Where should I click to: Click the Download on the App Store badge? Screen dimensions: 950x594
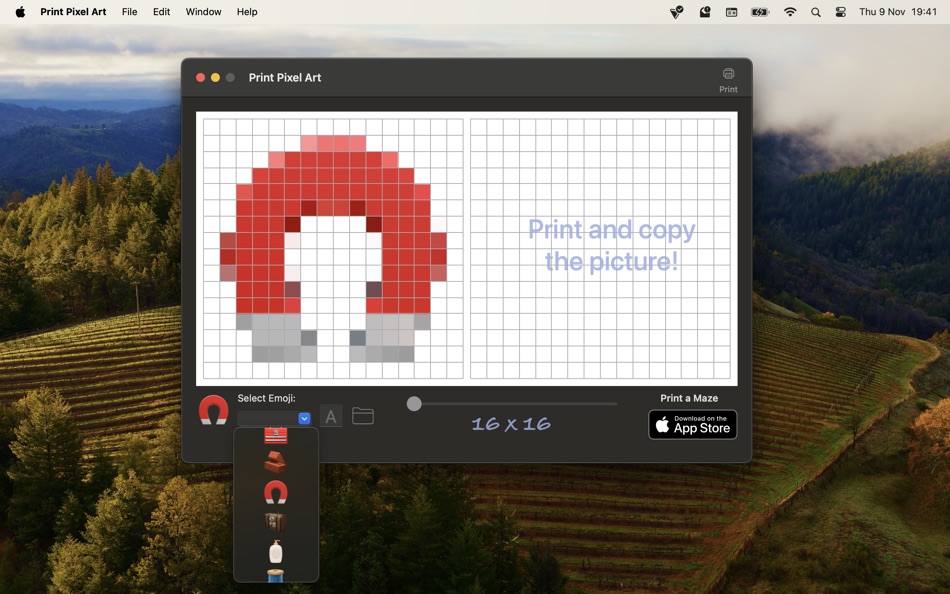[693, 424]
